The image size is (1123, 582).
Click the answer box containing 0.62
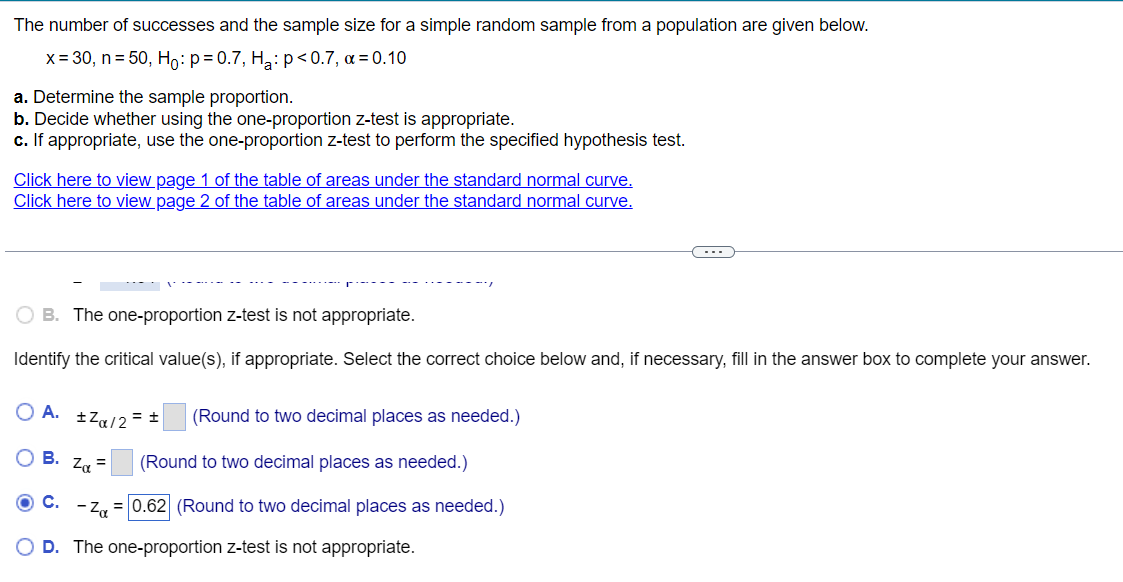point(149,507)
